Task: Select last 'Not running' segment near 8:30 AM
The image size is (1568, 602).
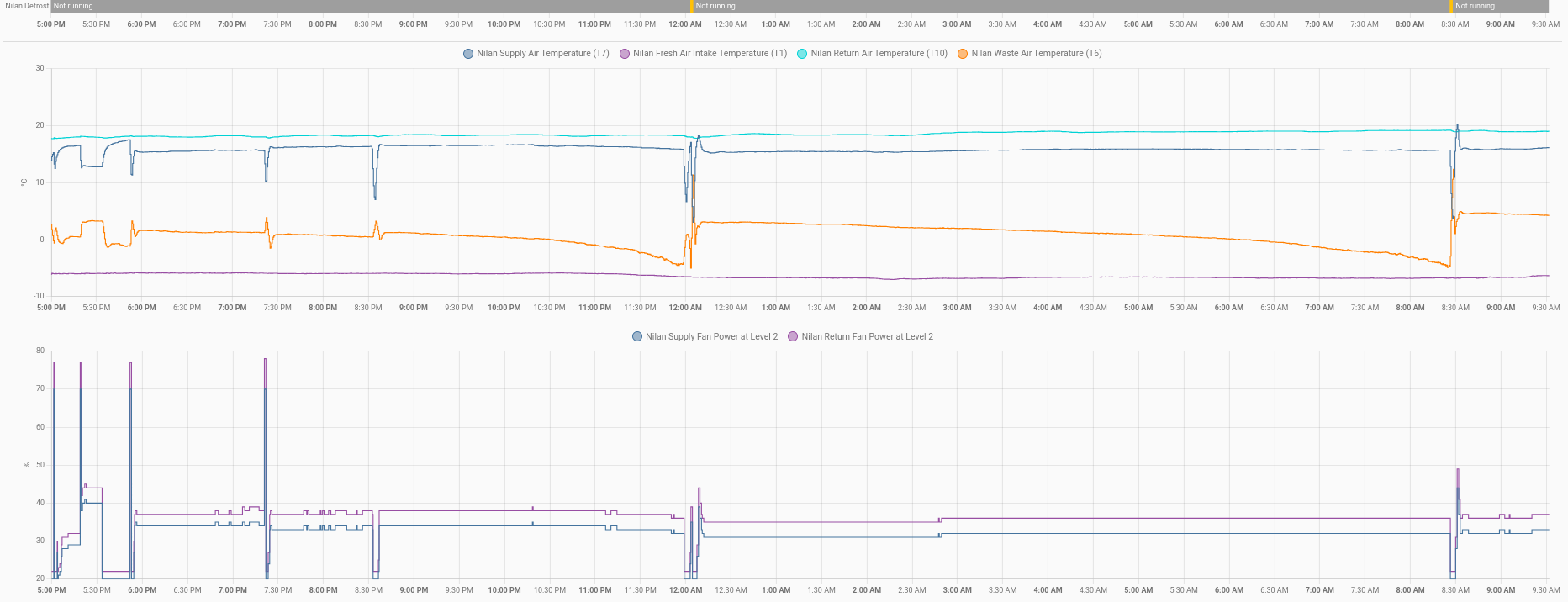Action: click(x=1500, y=6)
